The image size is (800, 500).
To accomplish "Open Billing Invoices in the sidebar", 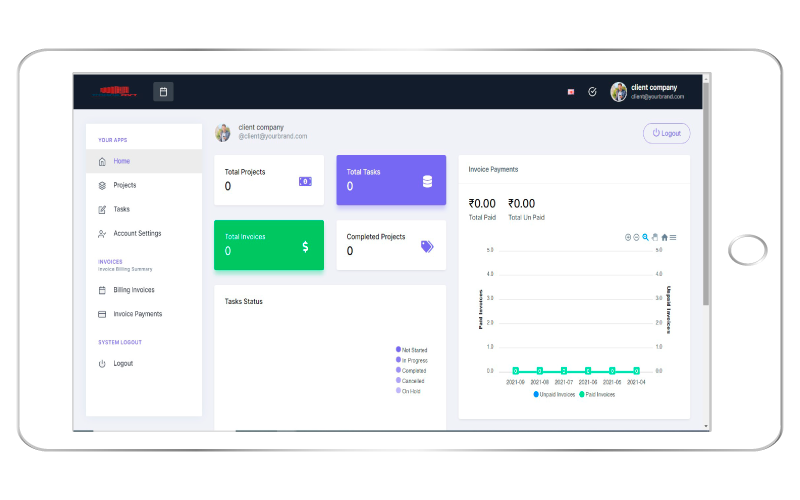I will pyautogui.click(x=133, y=290).
